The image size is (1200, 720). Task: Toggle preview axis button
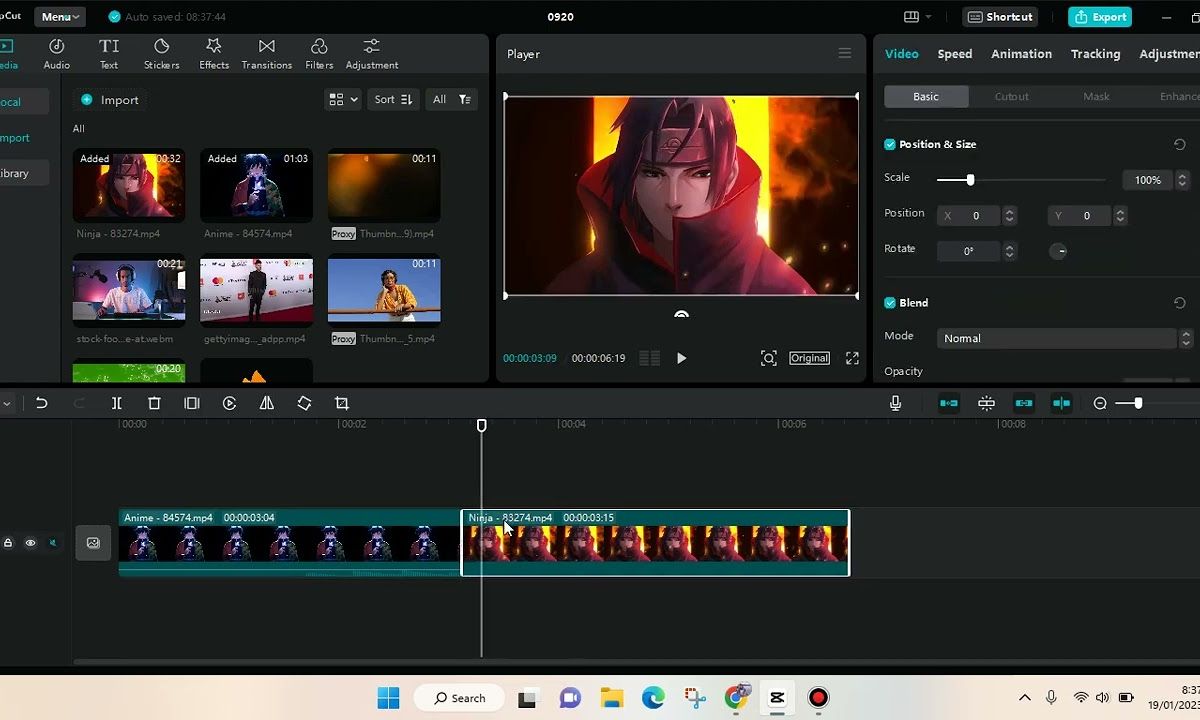tap(1061, 403)
